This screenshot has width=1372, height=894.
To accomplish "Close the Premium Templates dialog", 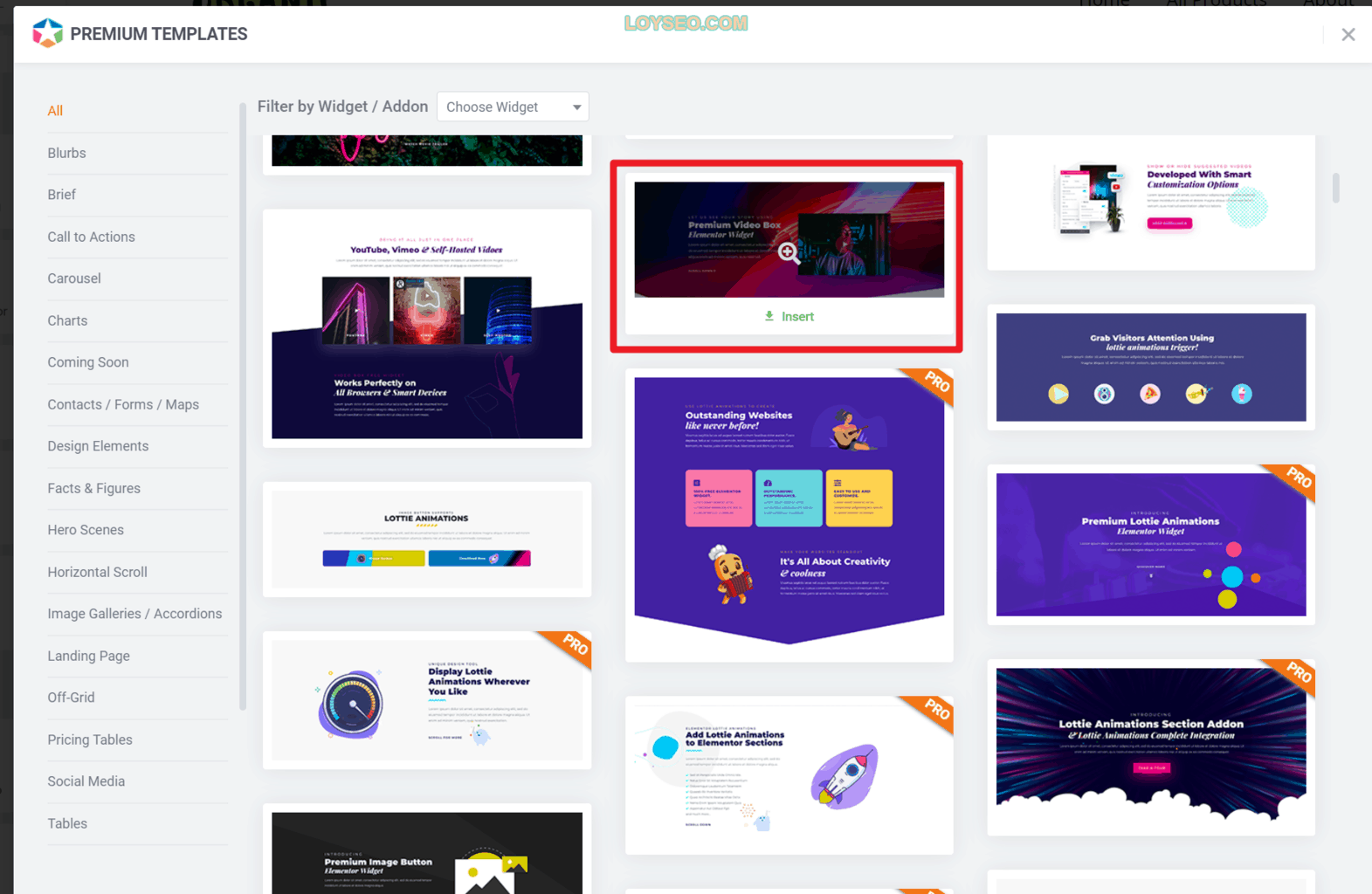I will (x=1348, y=34).
